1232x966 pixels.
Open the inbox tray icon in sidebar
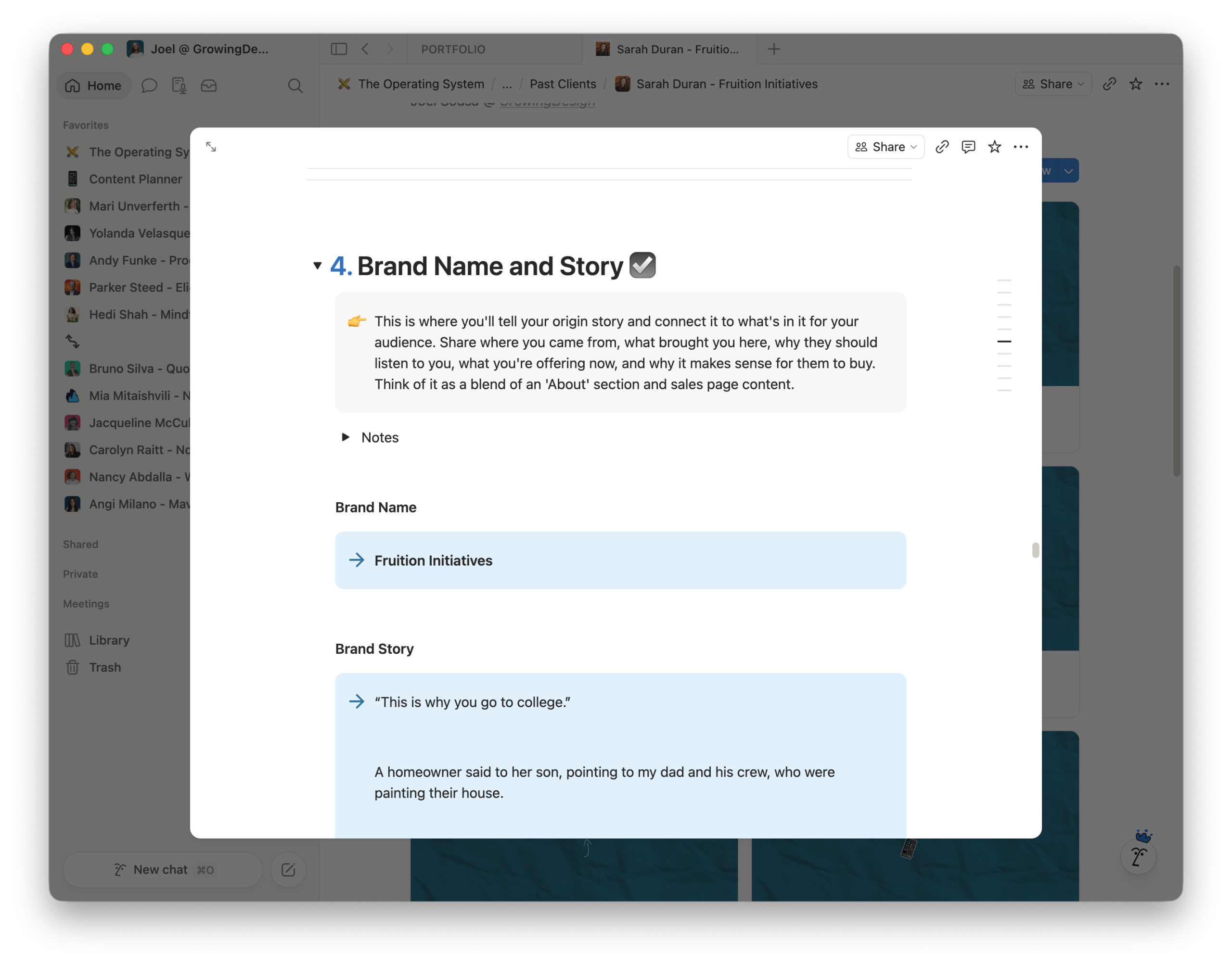click(x=209, y=86)
